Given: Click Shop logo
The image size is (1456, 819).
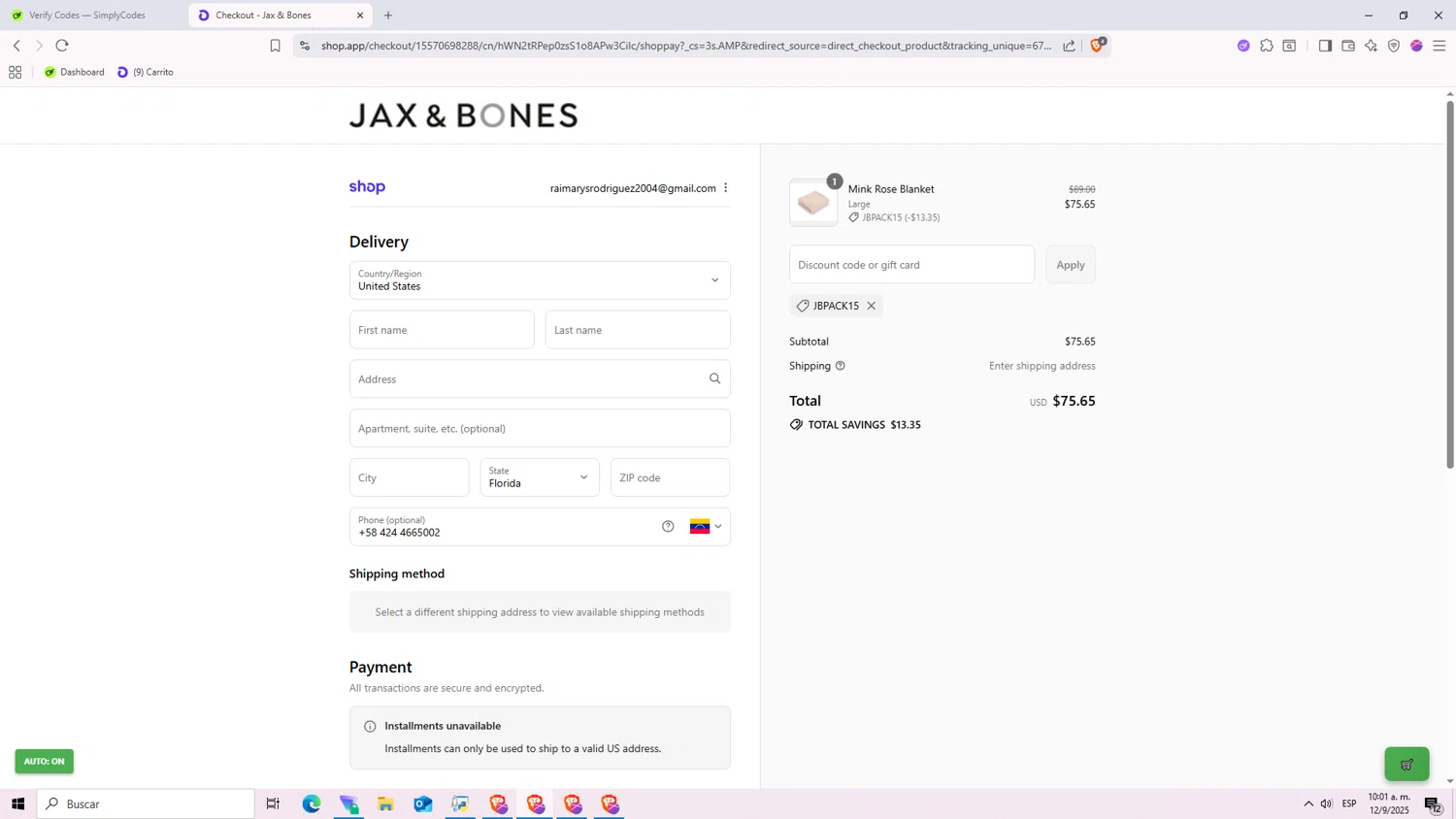Looking at the screenshot, I should pyautogui.click(x=367, y=187).
